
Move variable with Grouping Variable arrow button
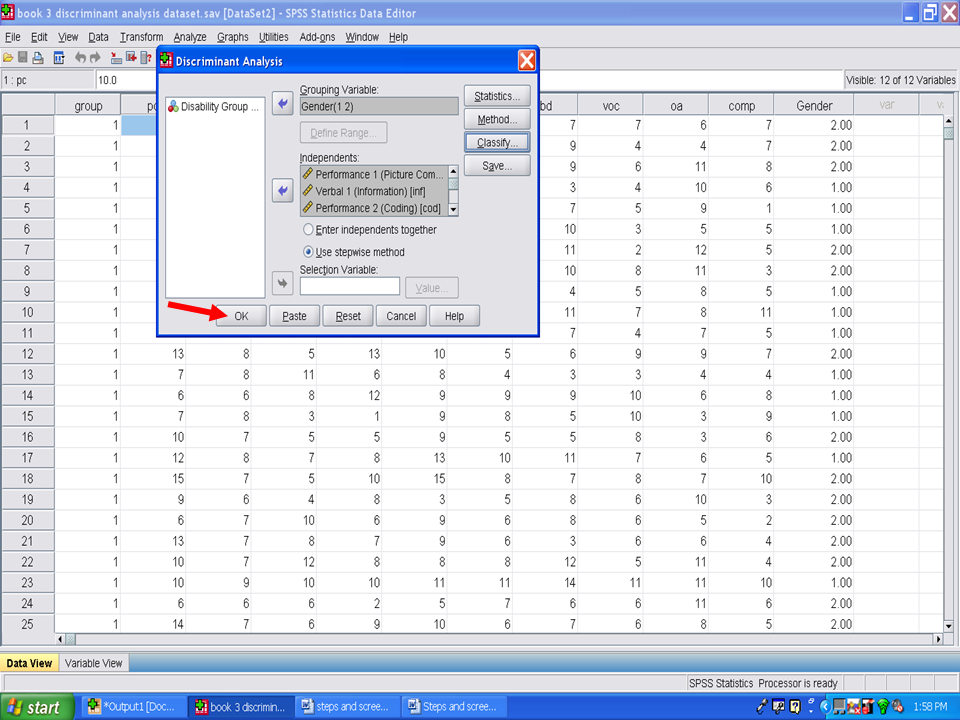[282, 105]
